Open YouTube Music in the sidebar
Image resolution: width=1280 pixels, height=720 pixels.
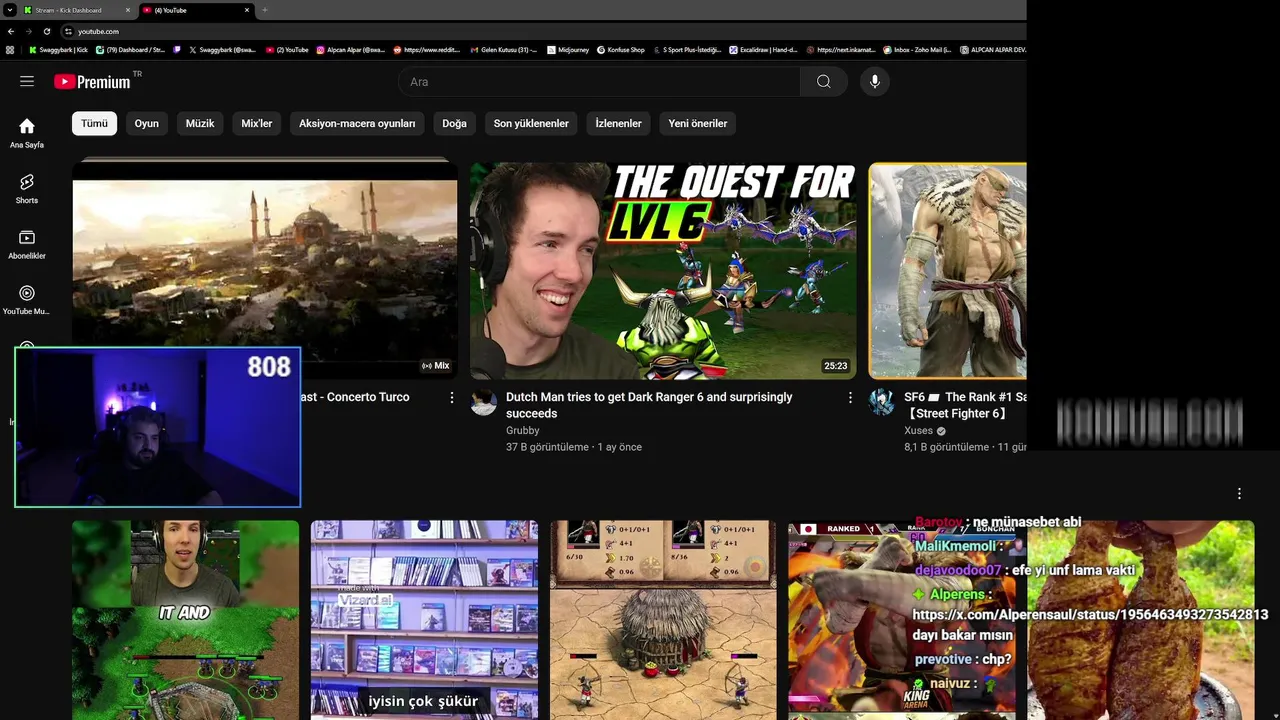click(27, 300)
